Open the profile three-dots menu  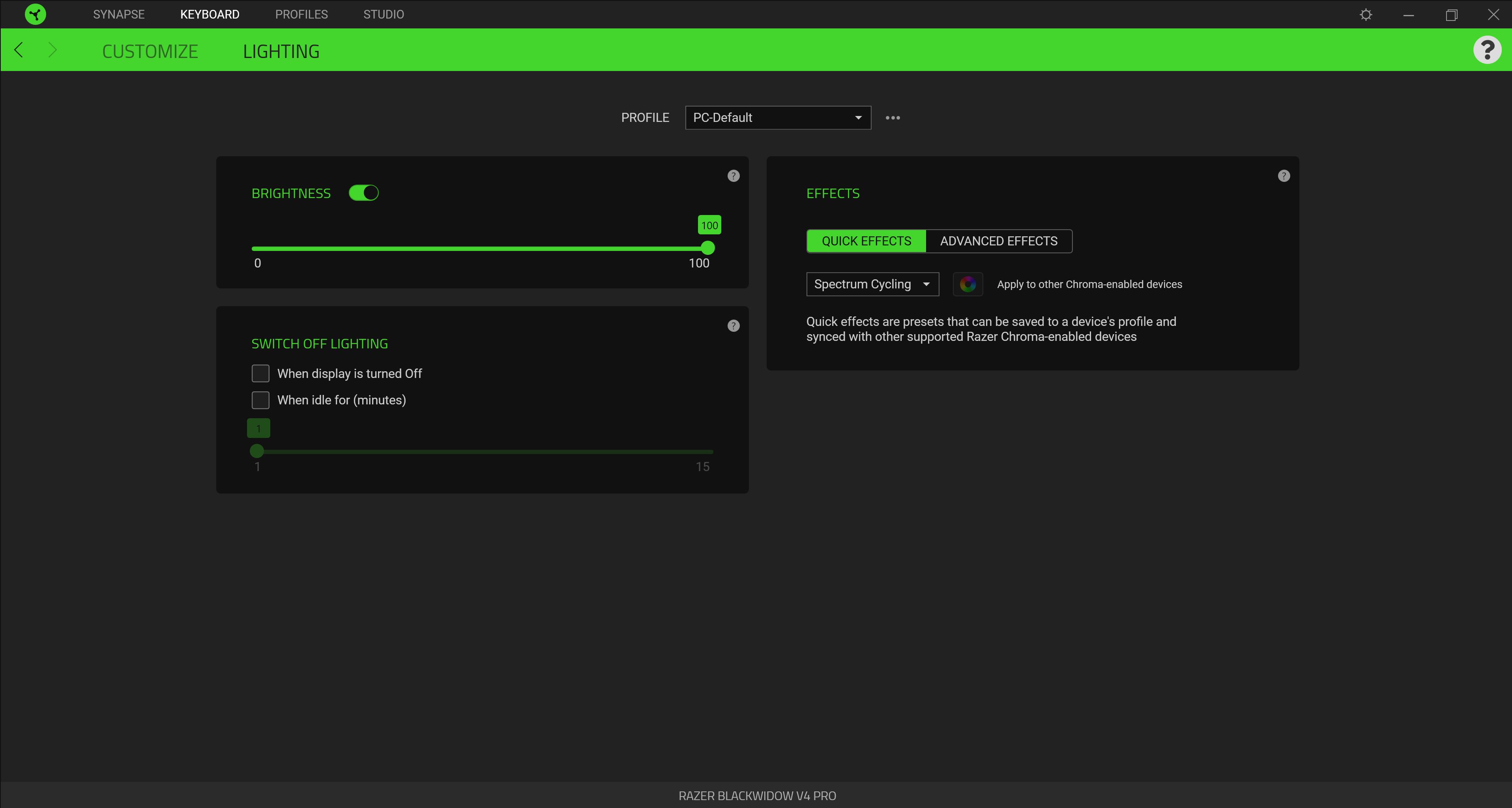coord(892,118)
